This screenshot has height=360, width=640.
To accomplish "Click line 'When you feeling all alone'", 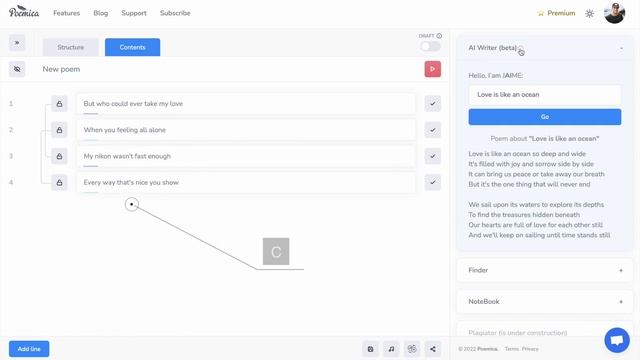I will pos(246,130).
